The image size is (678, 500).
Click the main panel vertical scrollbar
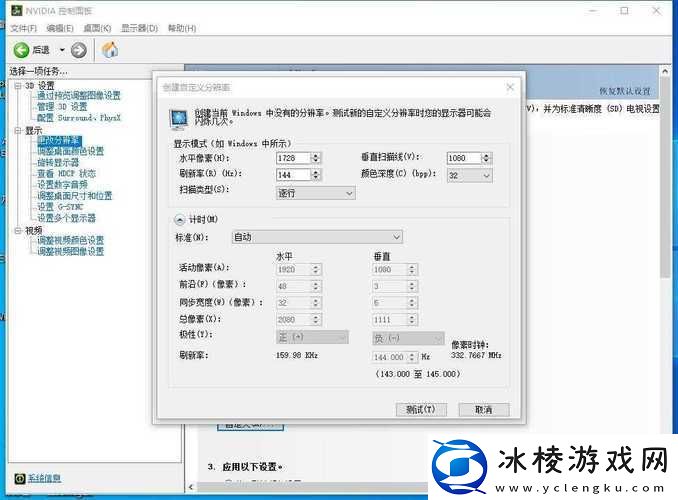[665, 177]
